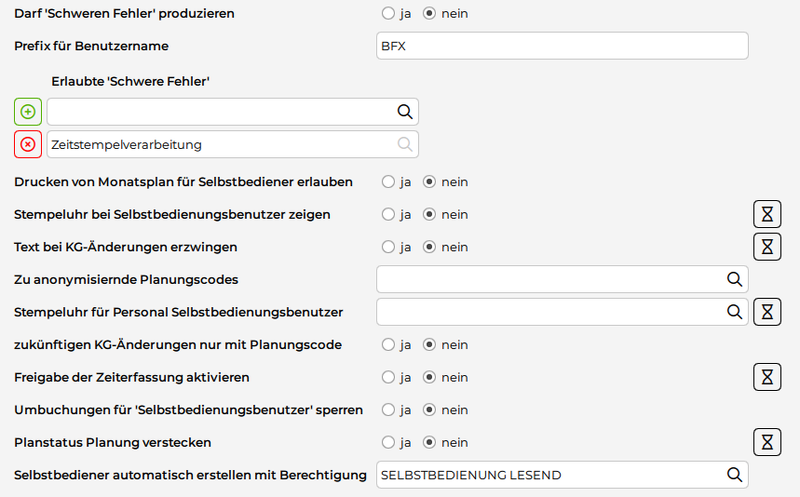Click hourglass icon beside Freigabe der Zeiterfassung aktivieren
This screenshot has width=800, height=497.
[x=767, y=376]
